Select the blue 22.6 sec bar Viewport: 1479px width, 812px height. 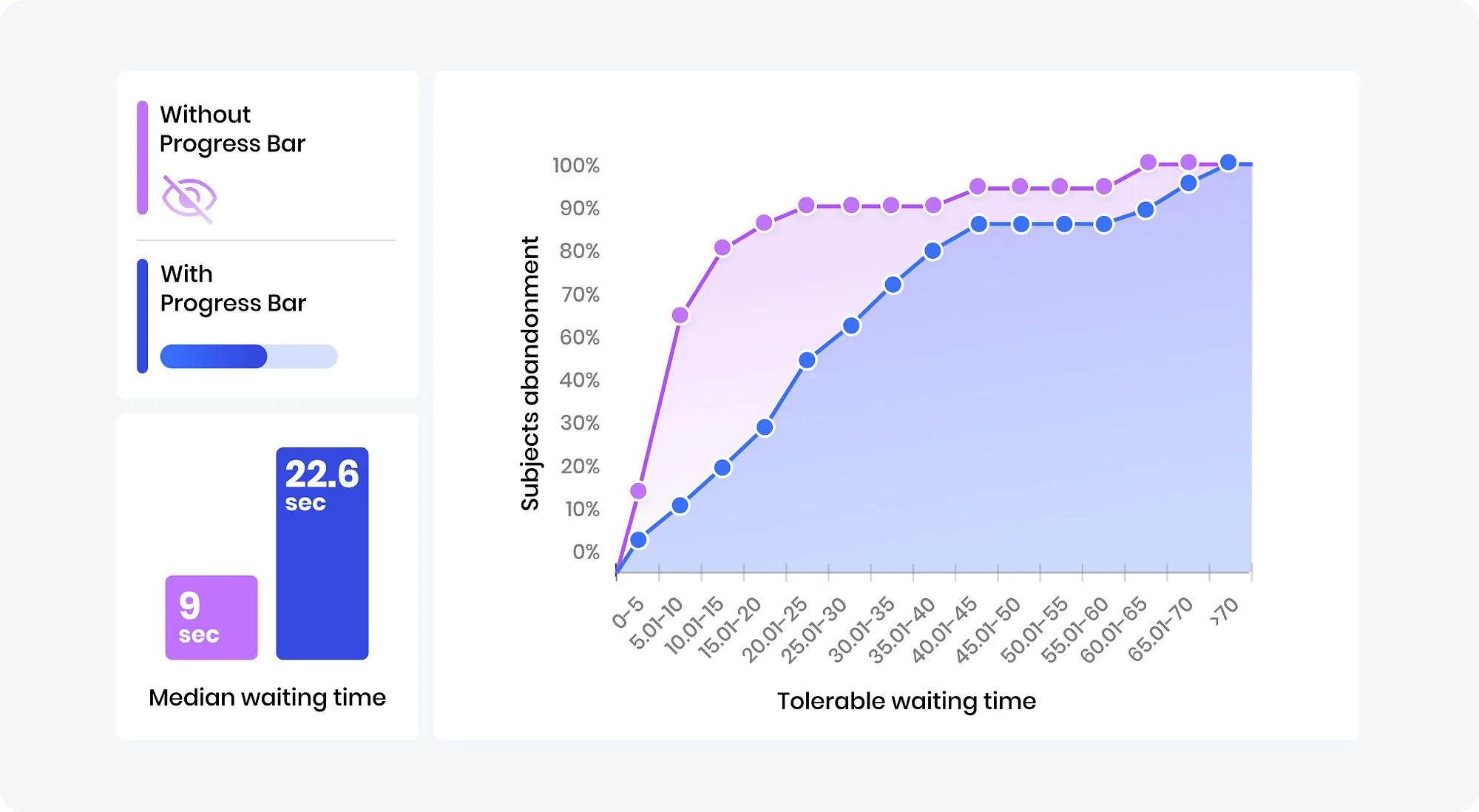coord(322,553)
